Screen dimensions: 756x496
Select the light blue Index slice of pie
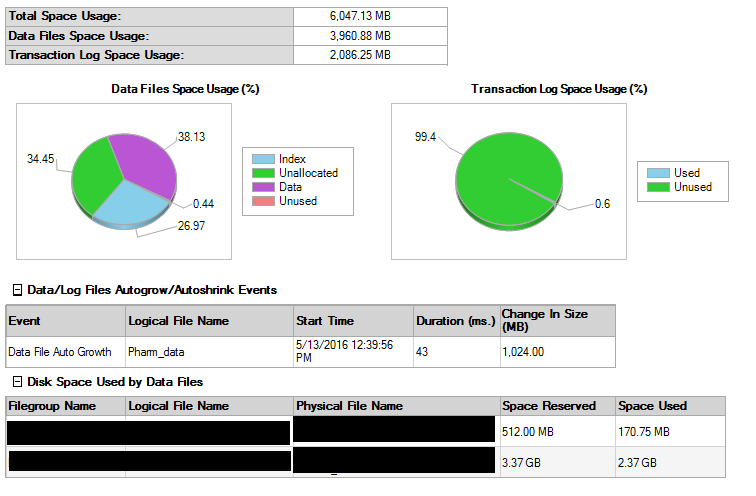[x=132, y=208]
